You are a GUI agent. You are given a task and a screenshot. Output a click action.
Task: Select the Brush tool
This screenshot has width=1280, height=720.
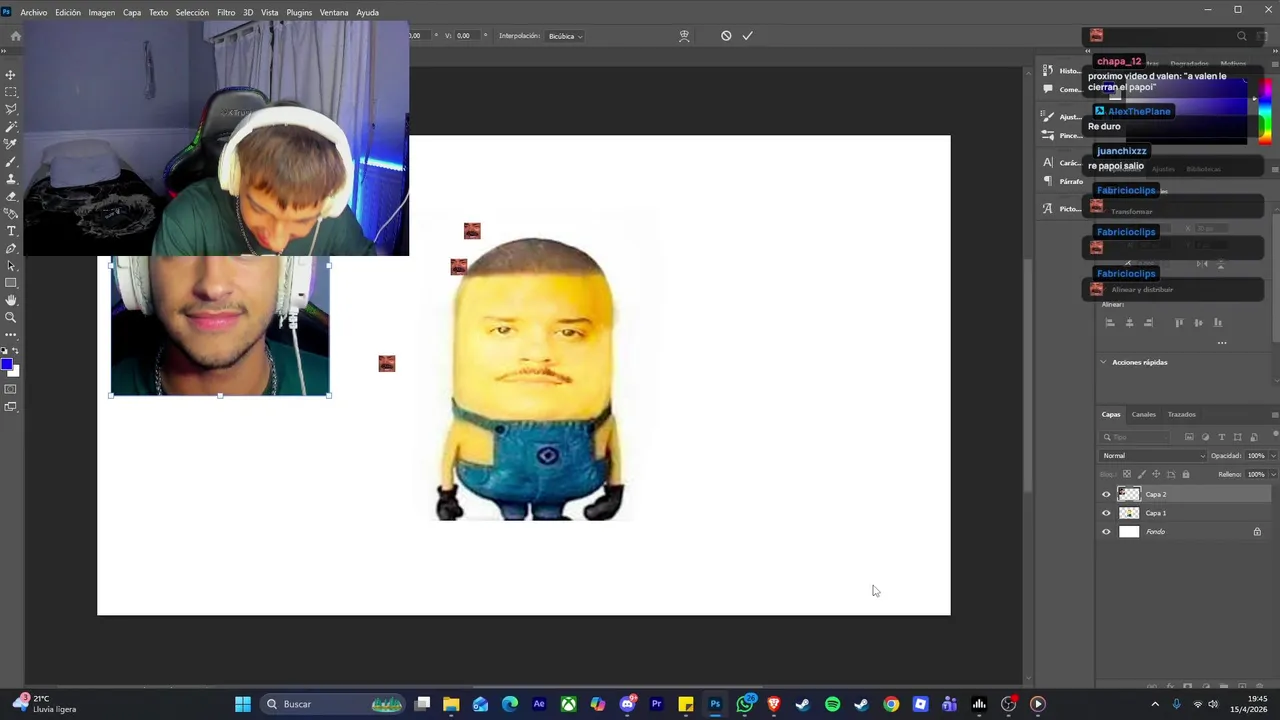click(x=11, y=162)
